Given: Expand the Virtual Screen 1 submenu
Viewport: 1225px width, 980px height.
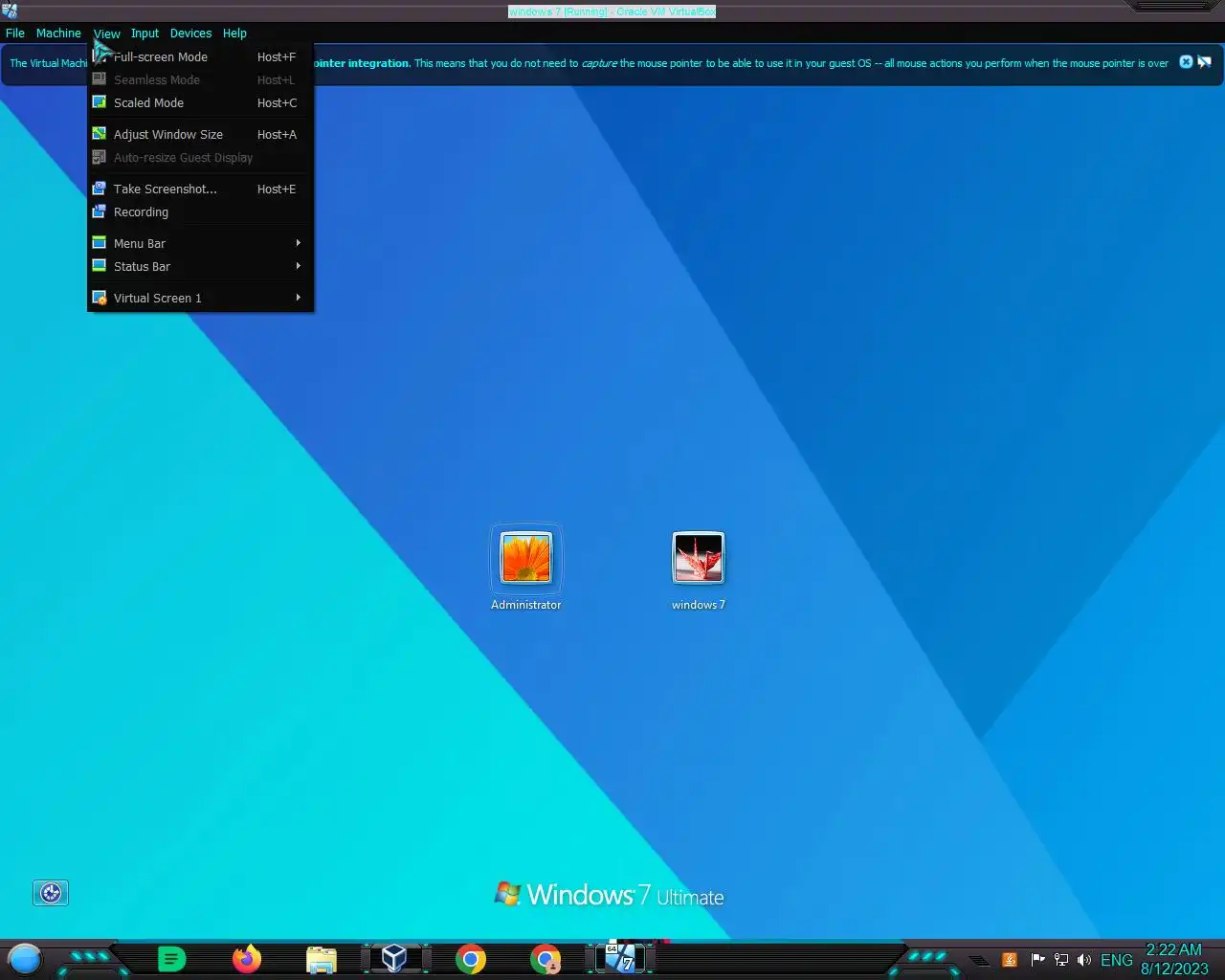Looking at the screenshot, I should [x=200, y=298].
